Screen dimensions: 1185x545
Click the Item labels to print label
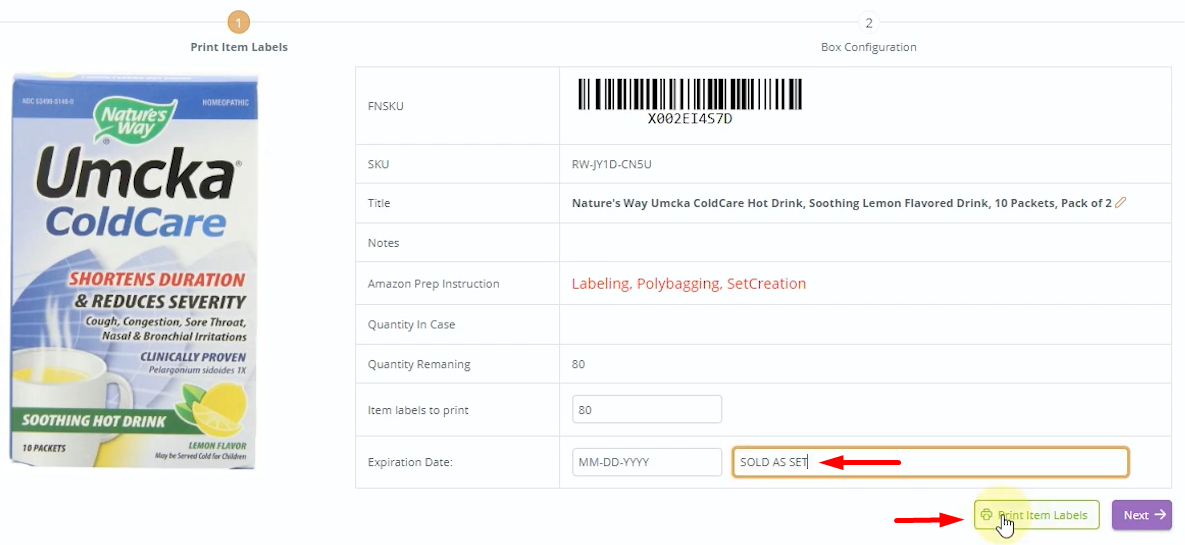tap(418, 410)
